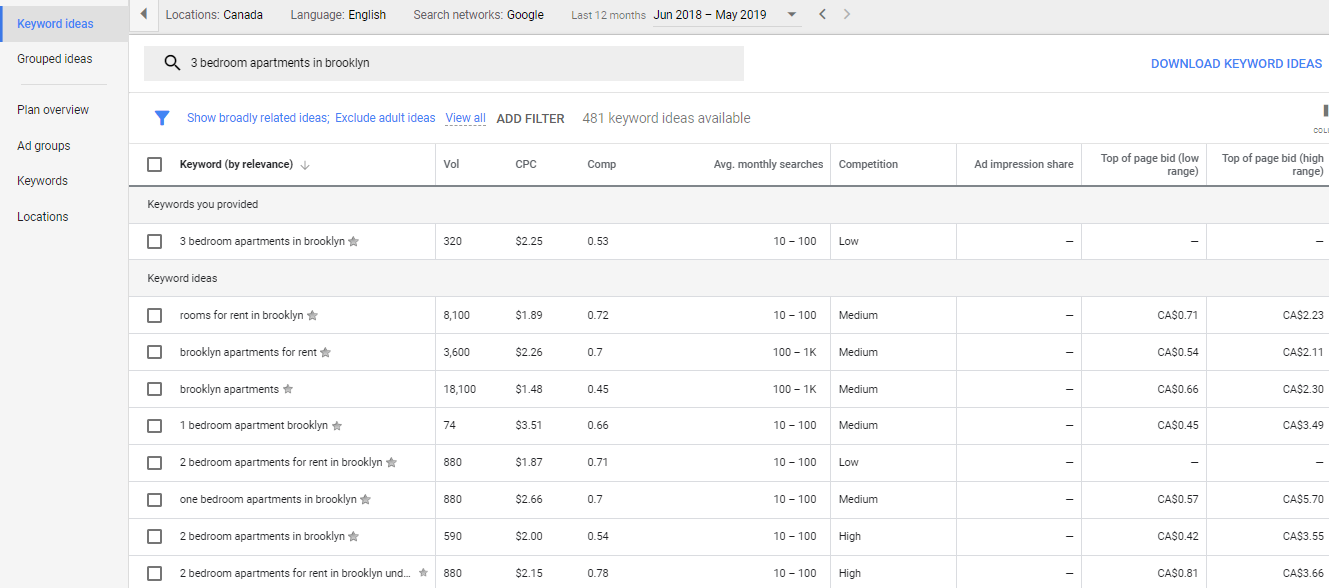Image resolution: width=1329 pixels, height=588 pixels.
Task: Open the Keyword ideas tab
Action: click(55, 23)
